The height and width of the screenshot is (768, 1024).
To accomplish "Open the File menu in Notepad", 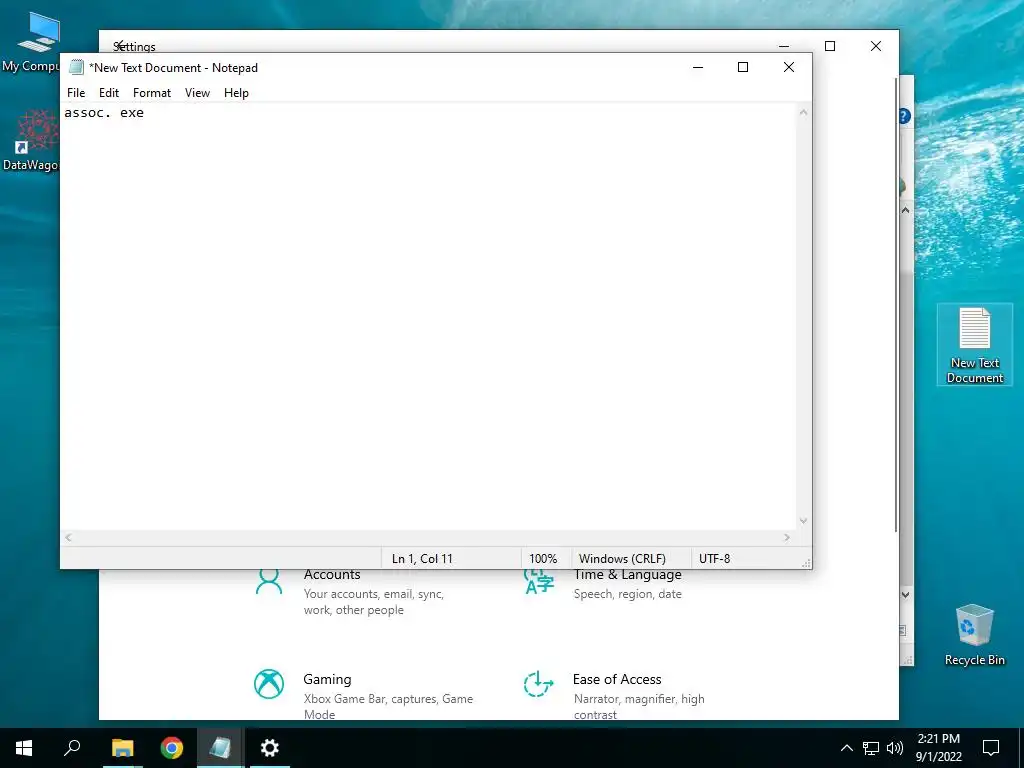I will (76, 93).
